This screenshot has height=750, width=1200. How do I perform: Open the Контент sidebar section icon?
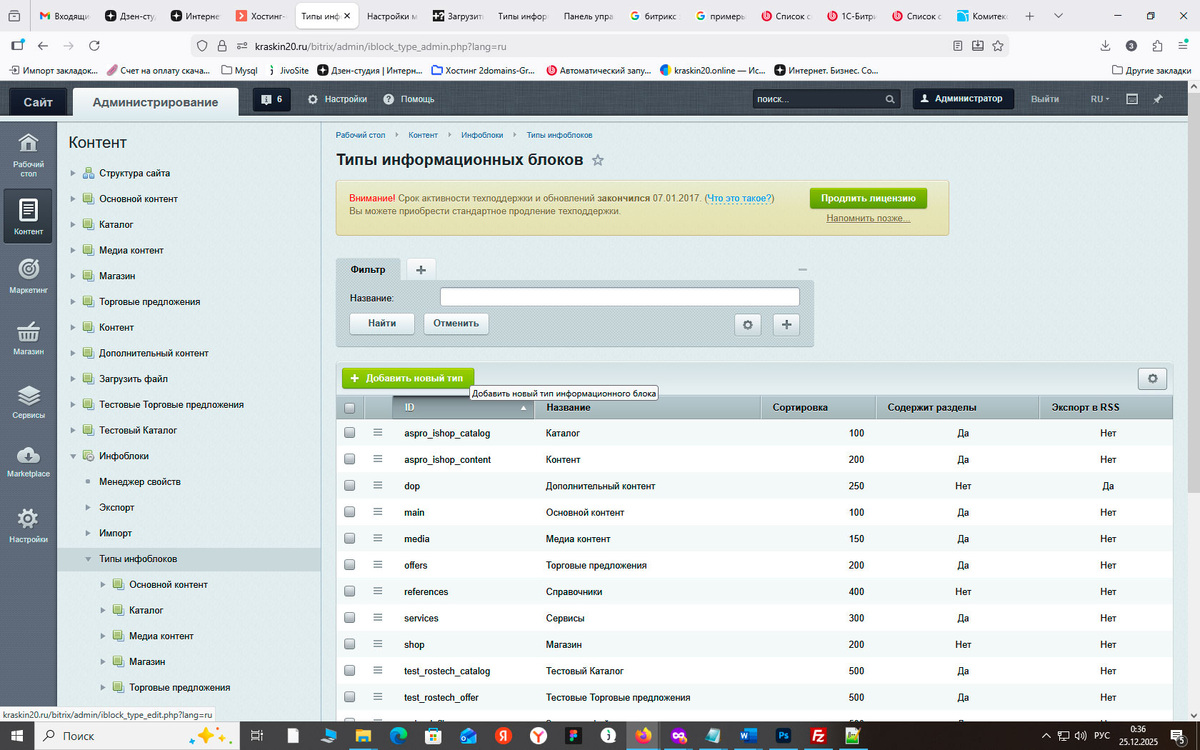click(x=28, y=217)
